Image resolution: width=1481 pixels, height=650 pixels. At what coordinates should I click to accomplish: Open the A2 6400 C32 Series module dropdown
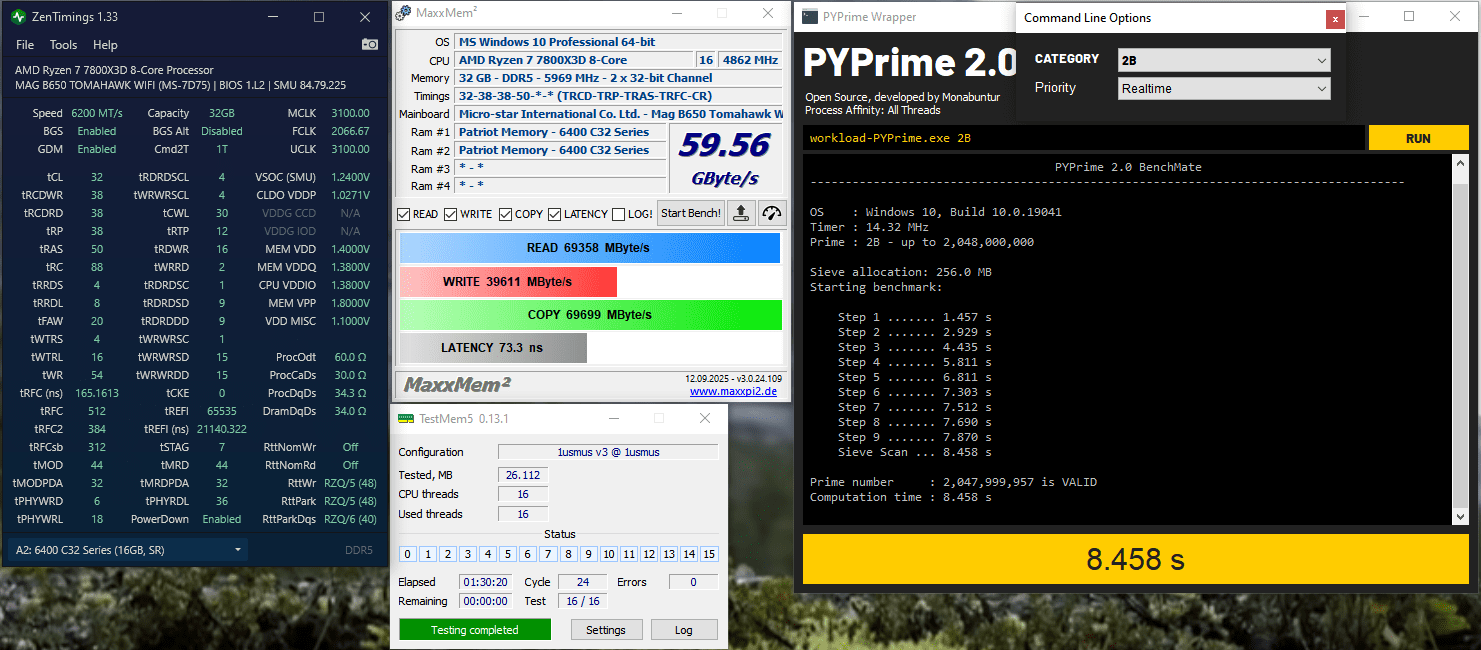pos(127,550)
